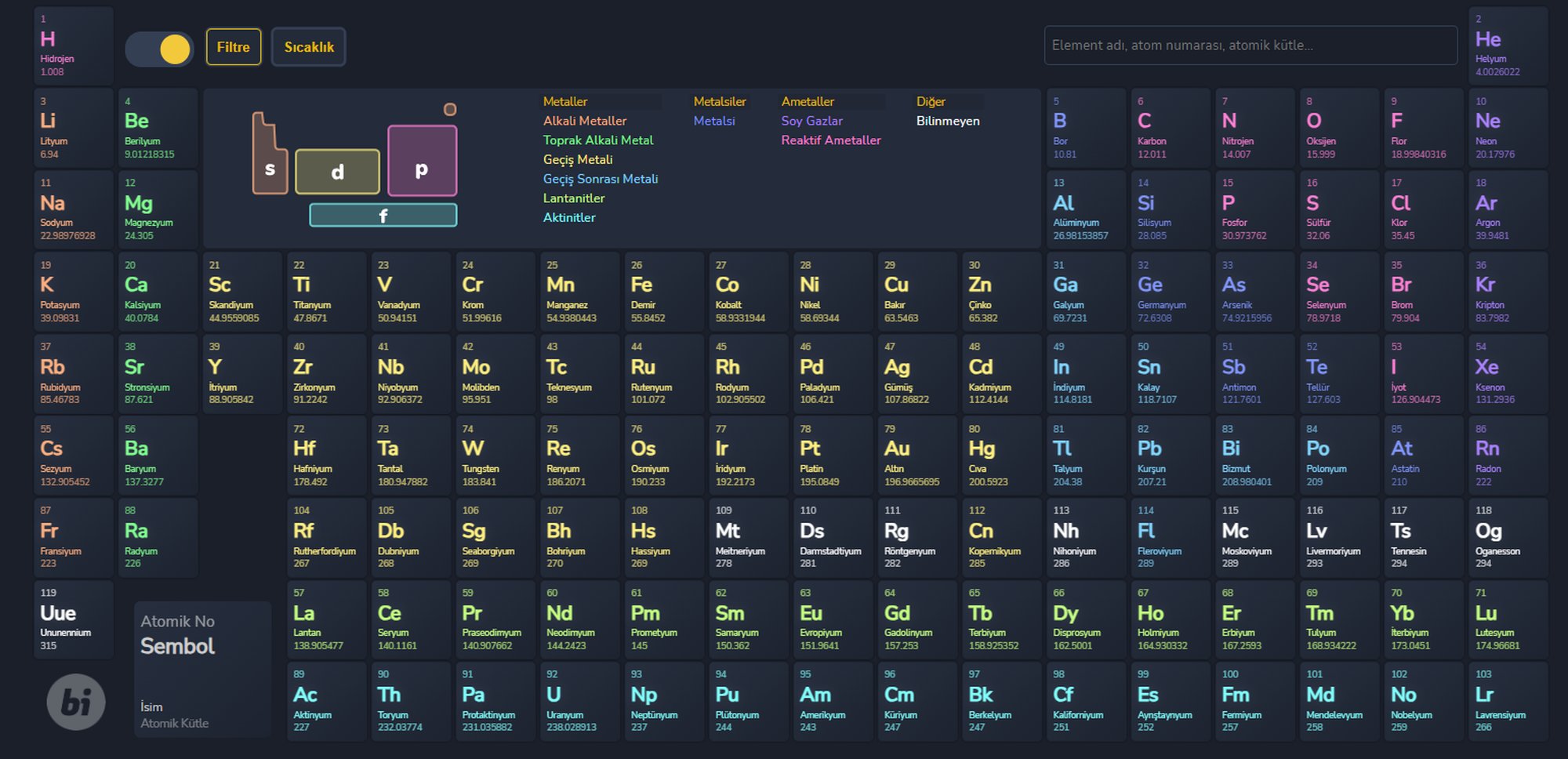Select Geçiş Sonrası Metali legend entry
Viewport: 1568px width, 759px height.
pyautogui.click(x=601, y=179)
